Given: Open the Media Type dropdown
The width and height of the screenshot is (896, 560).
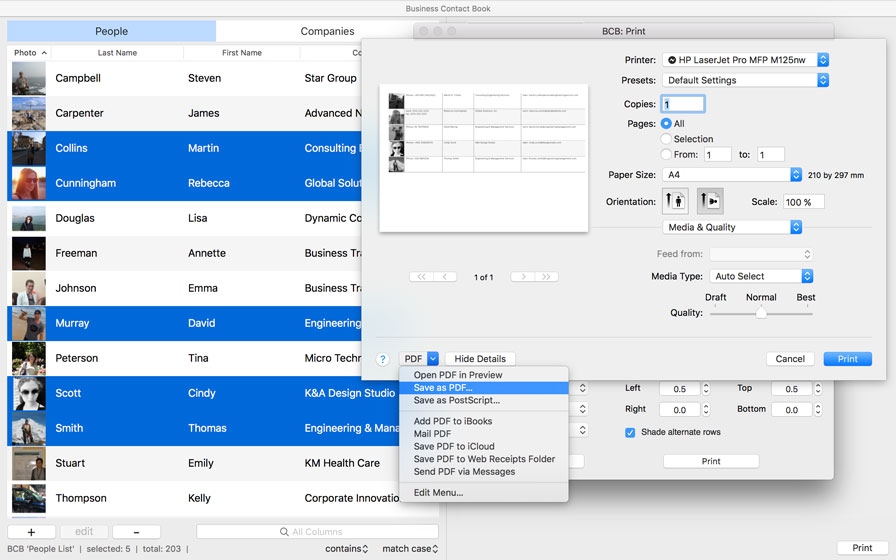Looking at the screenshot, I should [x=761, y=276].
